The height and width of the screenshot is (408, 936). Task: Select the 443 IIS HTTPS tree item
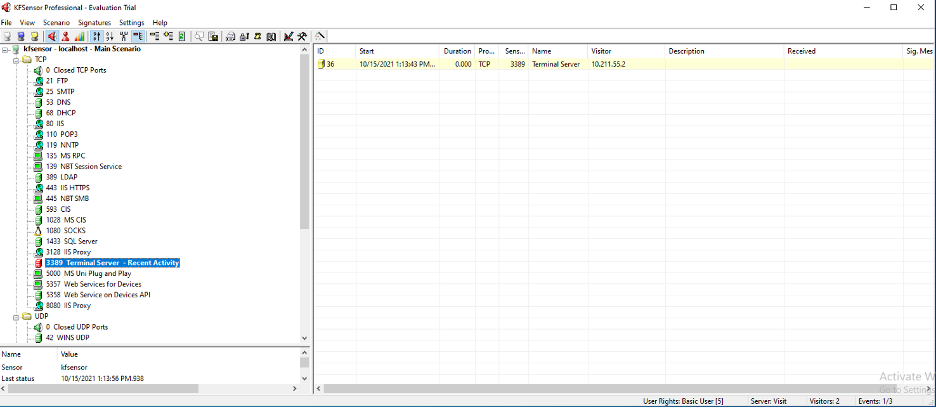point(67,188)
